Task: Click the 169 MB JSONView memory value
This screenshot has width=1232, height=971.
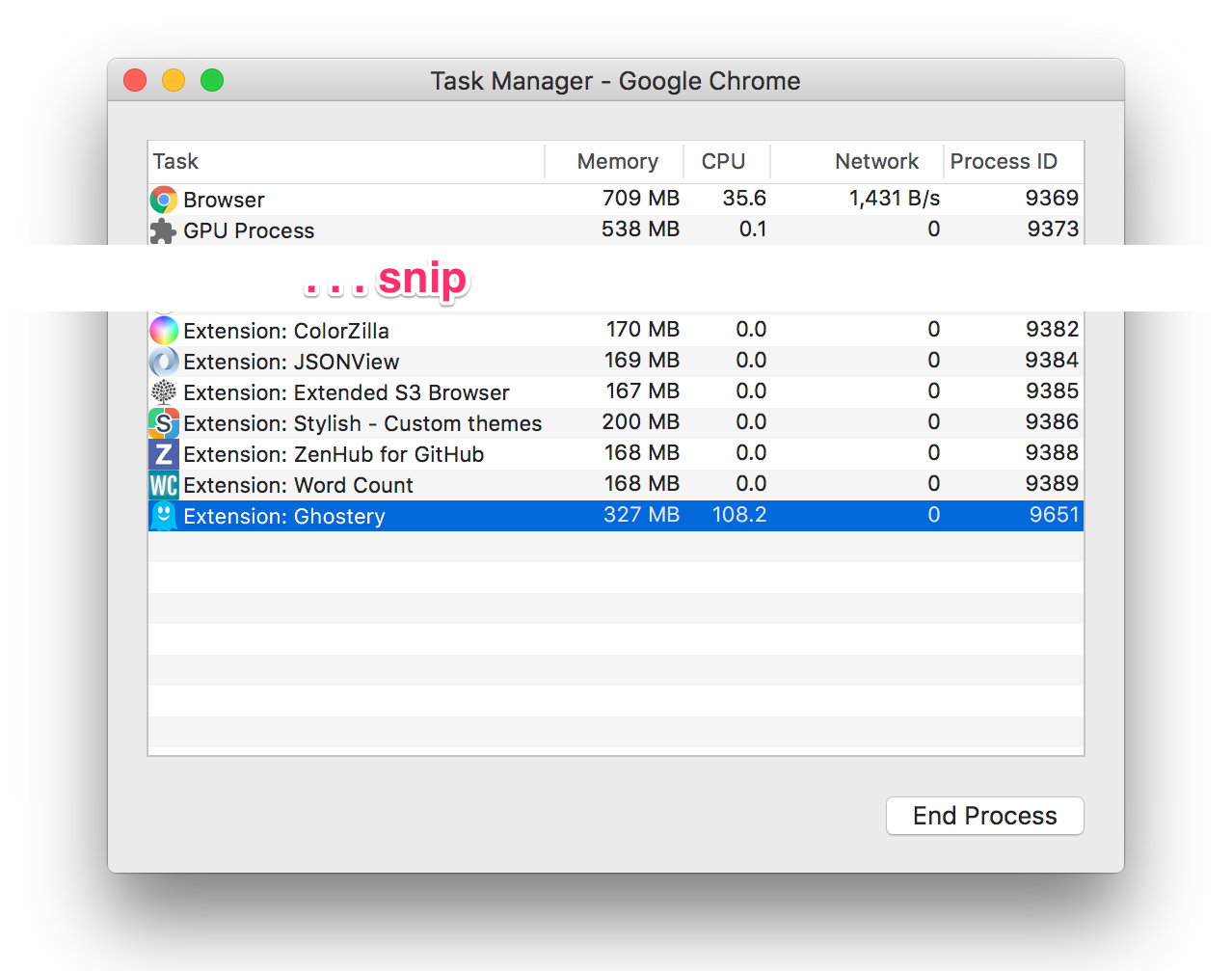Action: pyautogui.click(x=643, y=361)
